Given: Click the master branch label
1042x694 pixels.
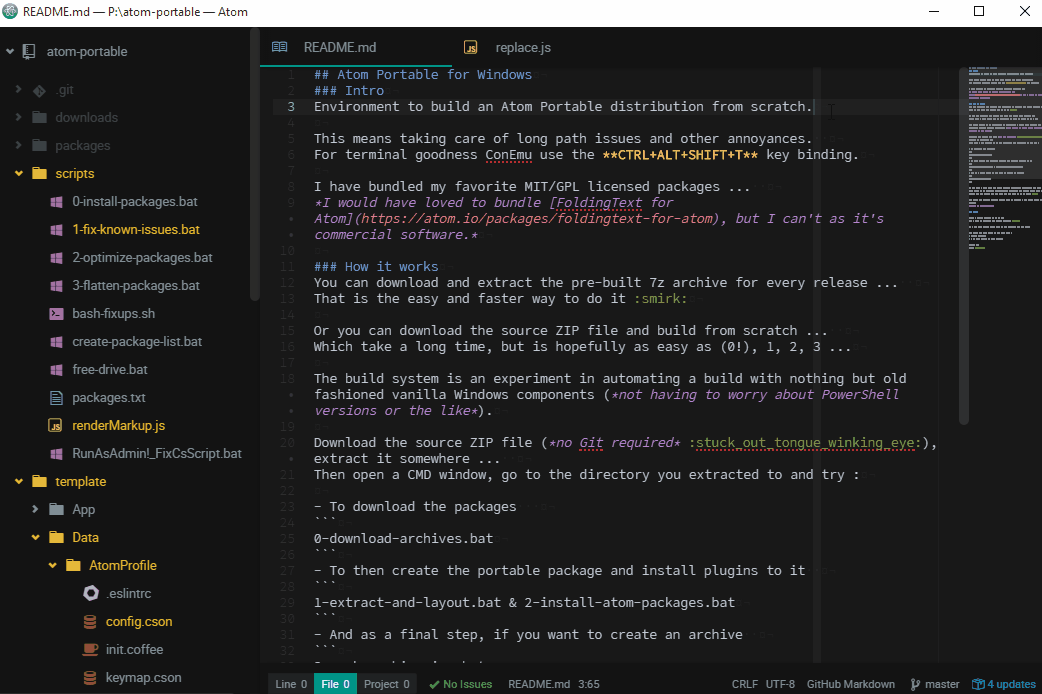Looking at the screenshot, I should point(942,684).
